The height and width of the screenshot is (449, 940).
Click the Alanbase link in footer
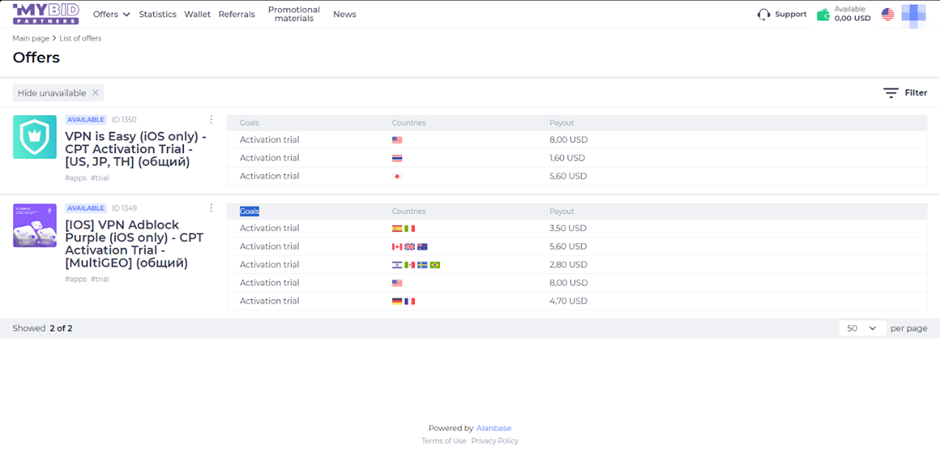pos(494,428)
